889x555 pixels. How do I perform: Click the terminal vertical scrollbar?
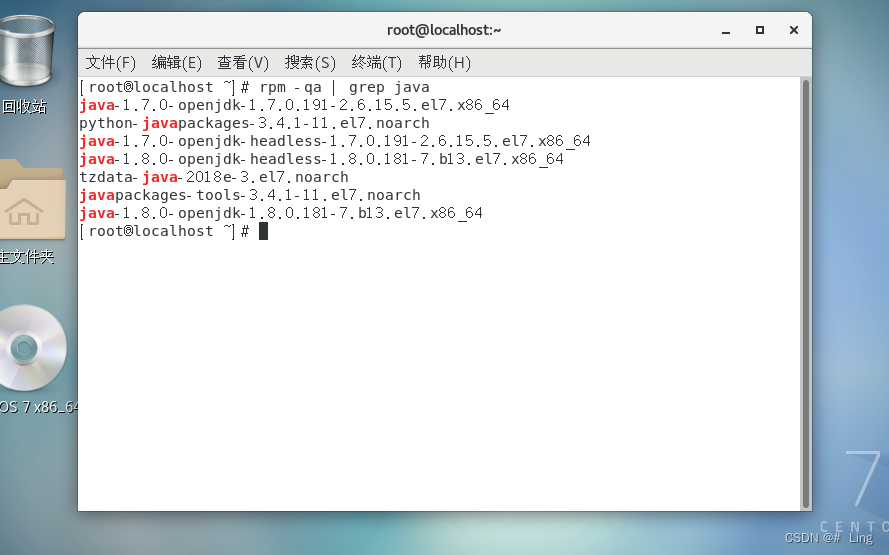pyautogui.click(x=806, y=294)
